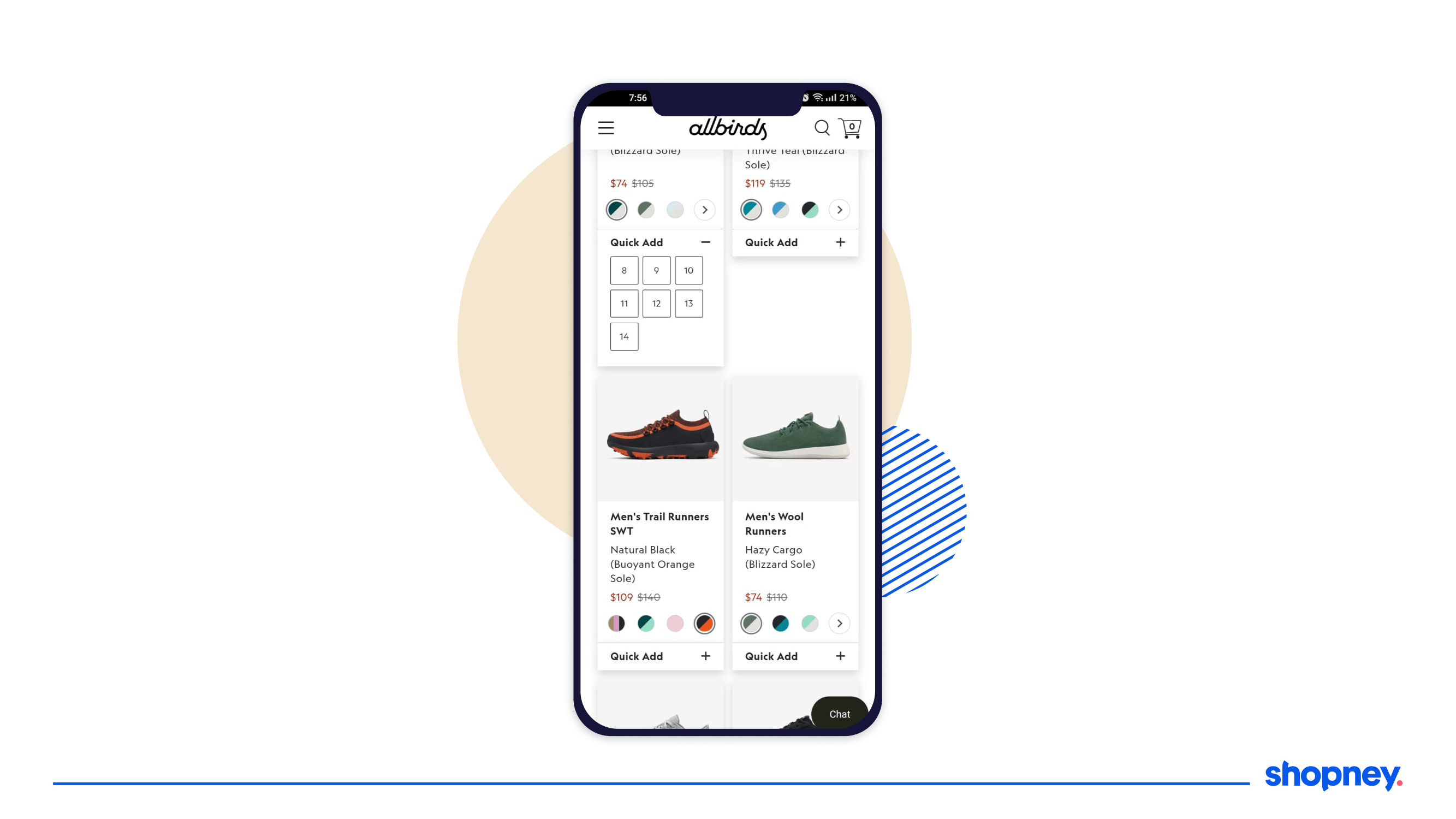The height and width of the screenshot is (819, 1456).
Task: Tap the search icon
Action: 821,128
